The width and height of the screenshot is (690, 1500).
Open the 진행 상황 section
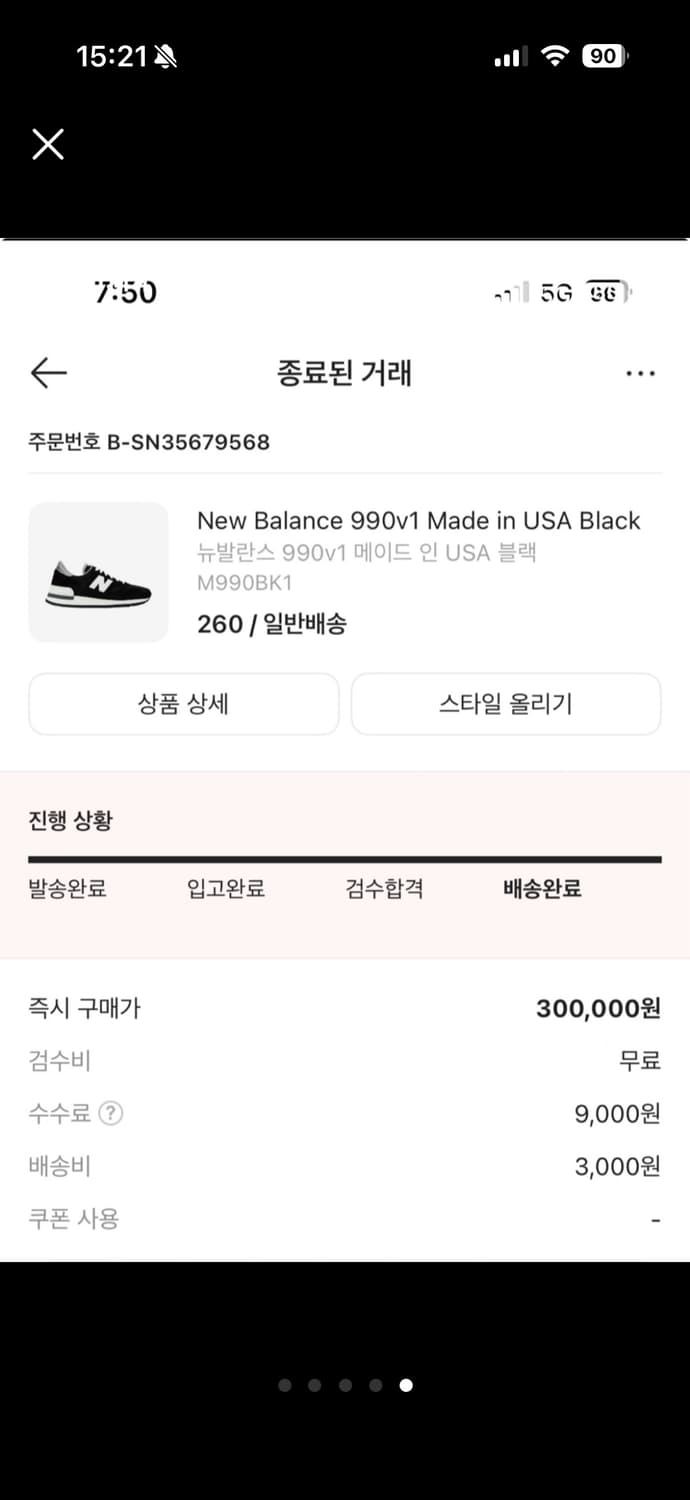(x=71, y=820)
